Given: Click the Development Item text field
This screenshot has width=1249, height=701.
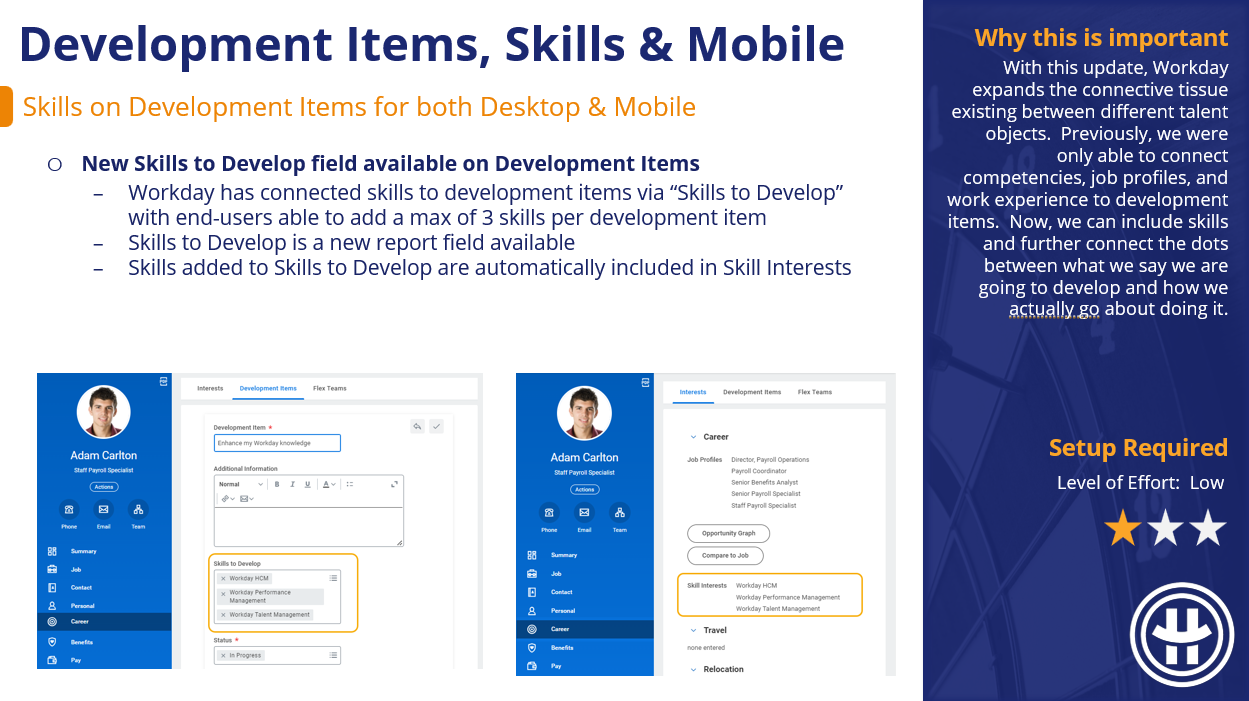Looking at the screenshot, I should coord(277,443).
